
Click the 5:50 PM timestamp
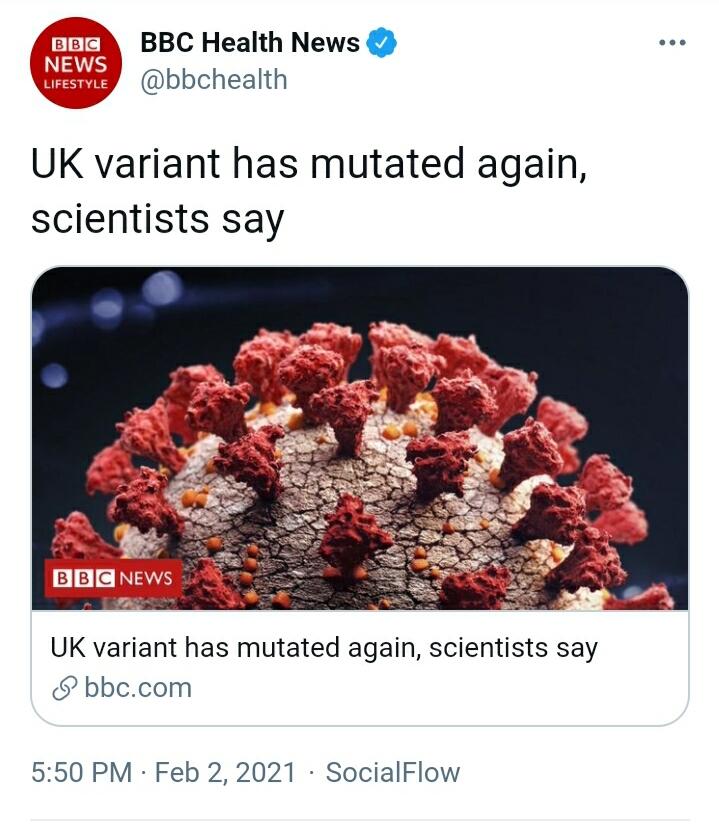(x=81, y=772)
